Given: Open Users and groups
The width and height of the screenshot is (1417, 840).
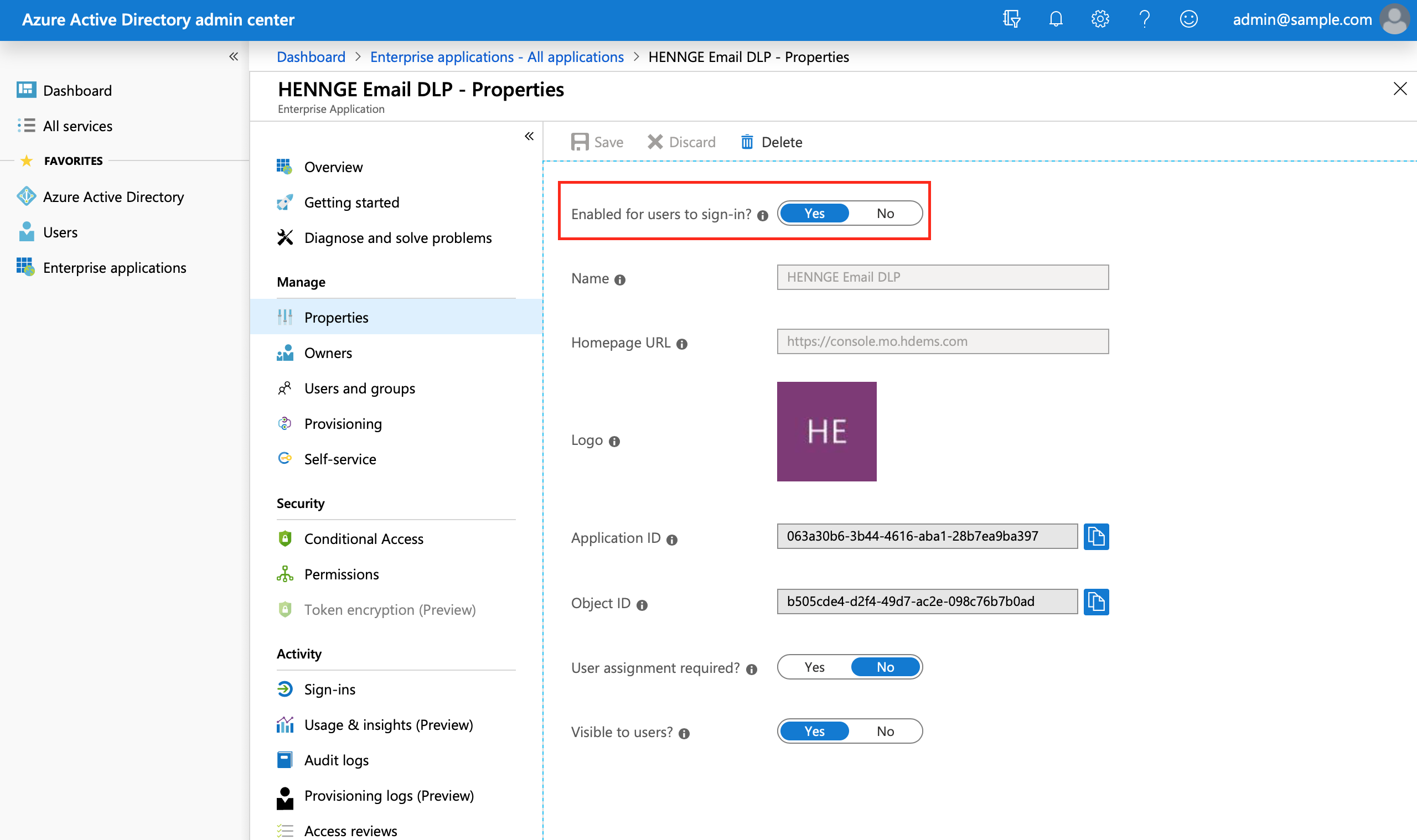Looking at the screenshot, I should click(x=396, y=388).
